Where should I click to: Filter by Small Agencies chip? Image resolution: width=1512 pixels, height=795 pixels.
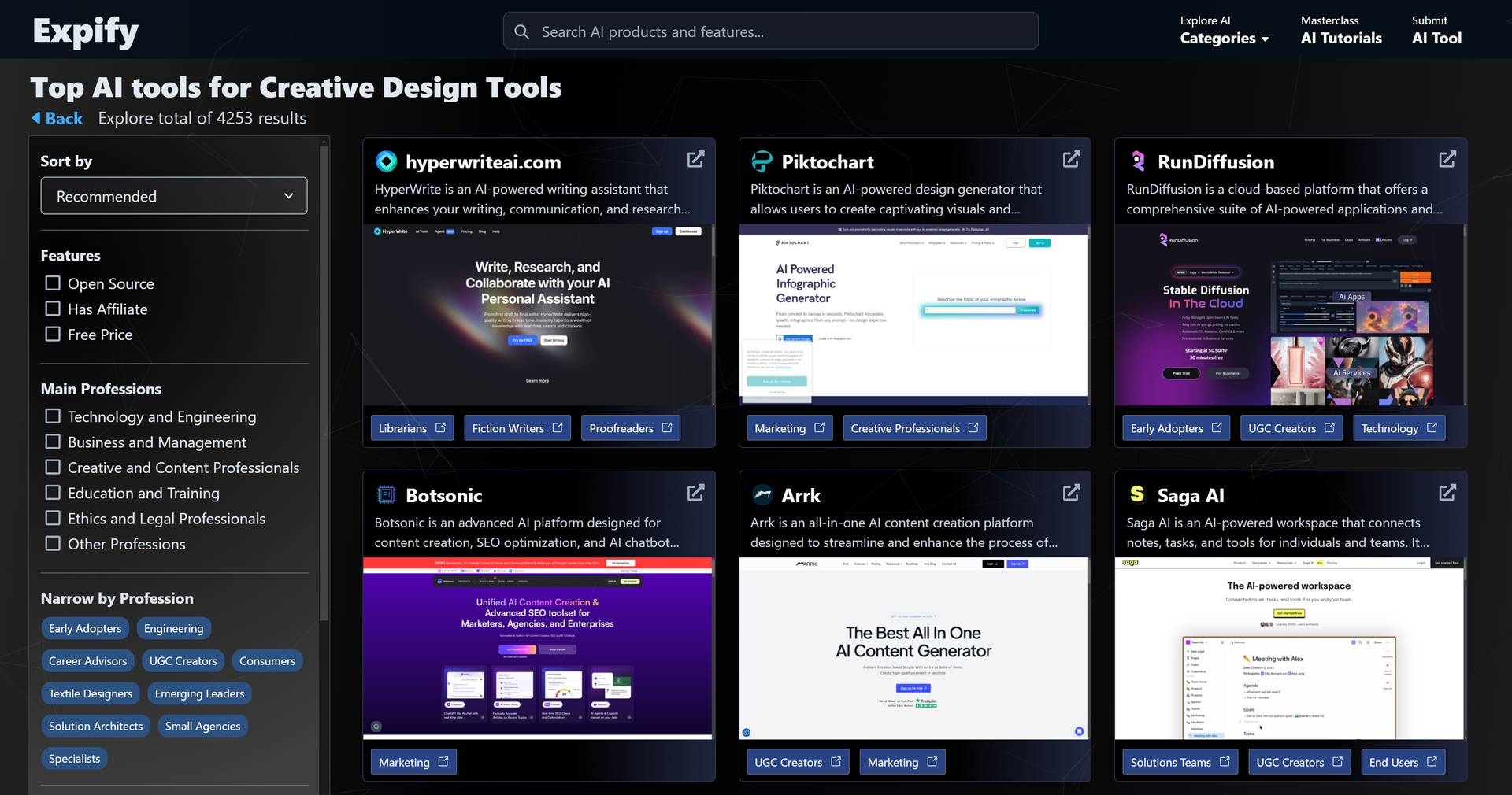coord(202,726)
